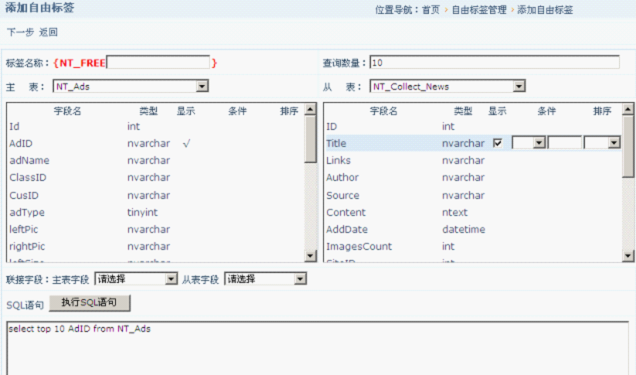Select the adName field row
Viewport: 636px width, 375px height.
point(156,160)
